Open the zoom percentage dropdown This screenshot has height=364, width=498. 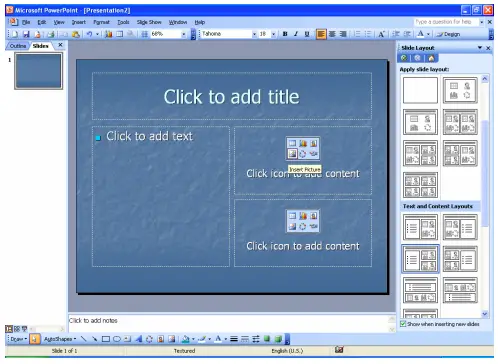(x=183, y=34)
